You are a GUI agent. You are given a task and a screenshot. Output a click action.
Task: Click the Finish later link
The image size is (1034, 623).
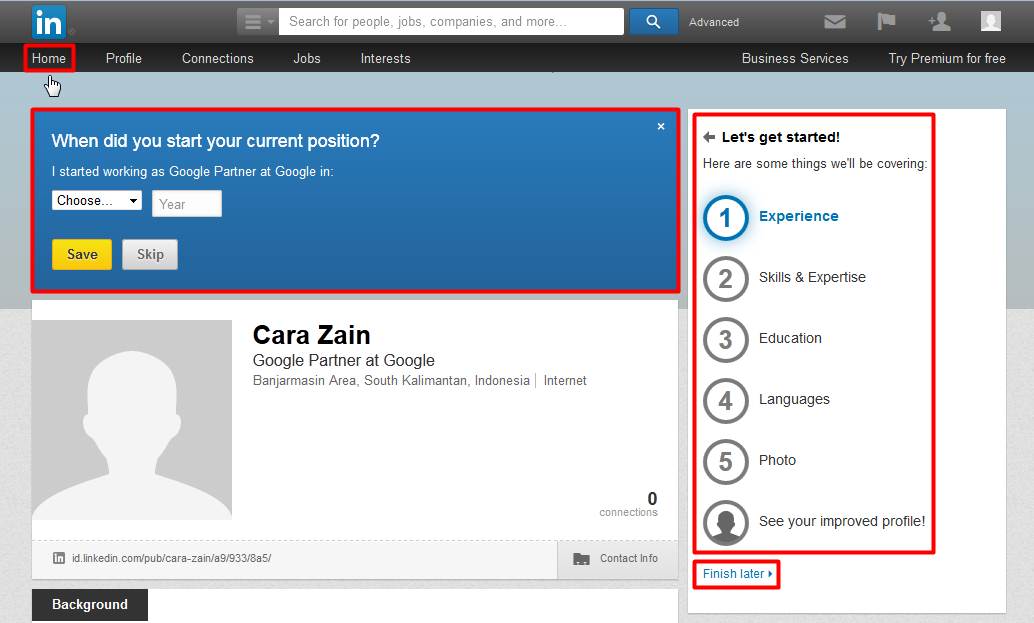click(737, 574)
